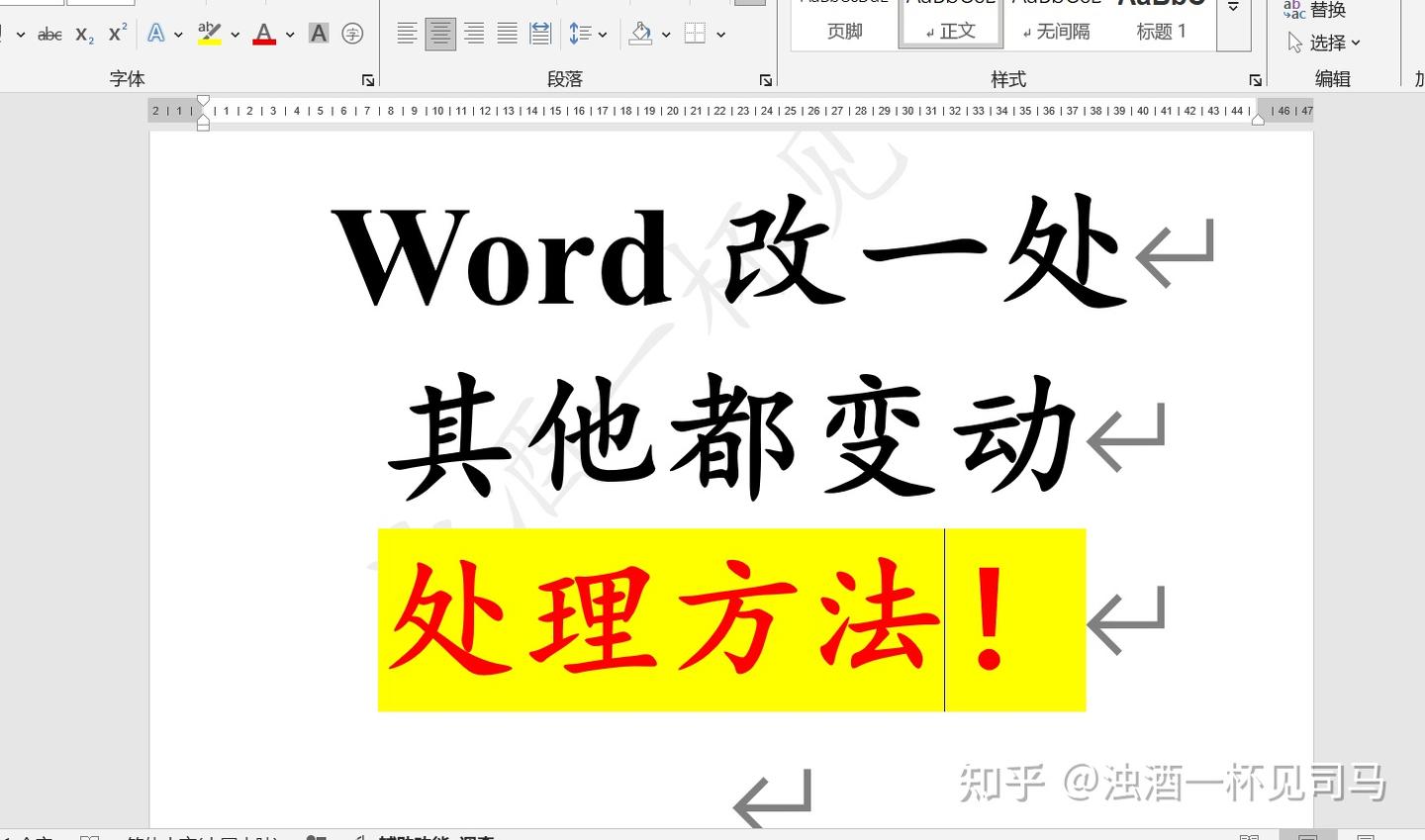The height and width of the screenshot is (840, 1425).
Task: Apply red font color
Action: [x=264, y=34]
